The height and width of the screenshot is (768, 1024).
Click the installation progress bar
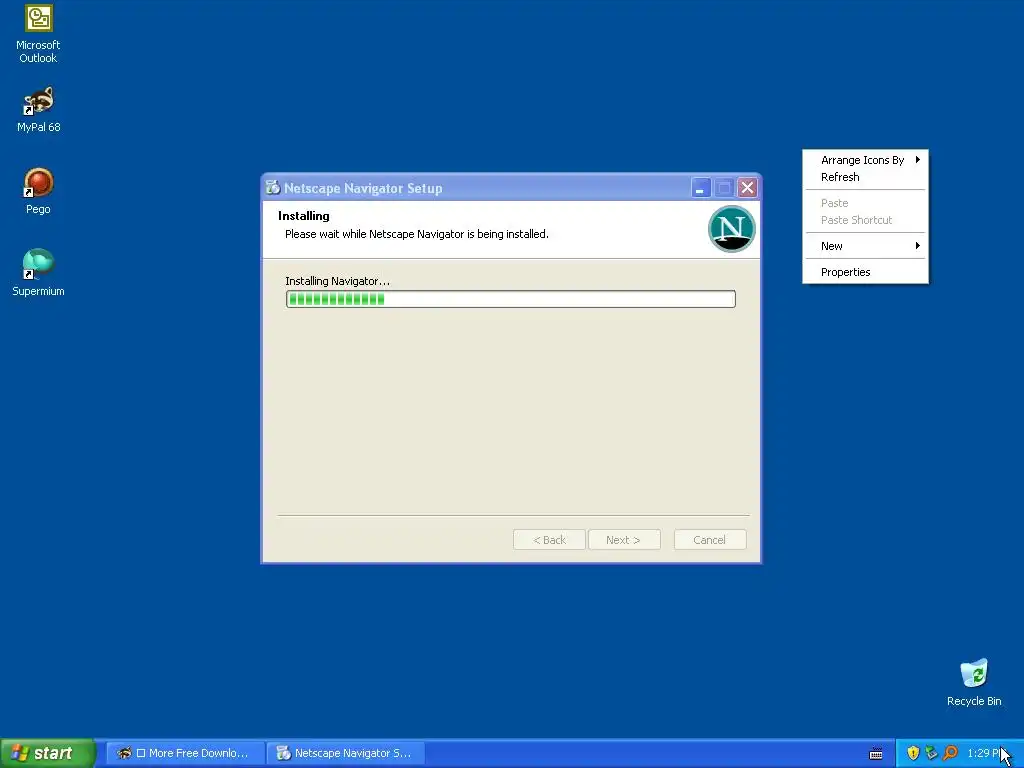click(511, 299)
